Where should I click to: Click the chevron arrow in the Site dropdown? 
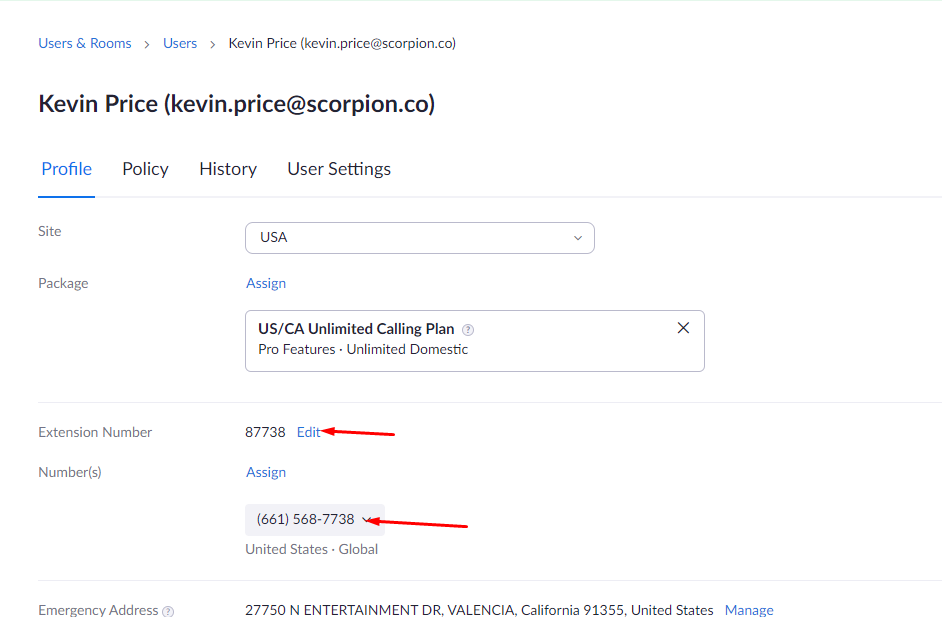[577, 238]
